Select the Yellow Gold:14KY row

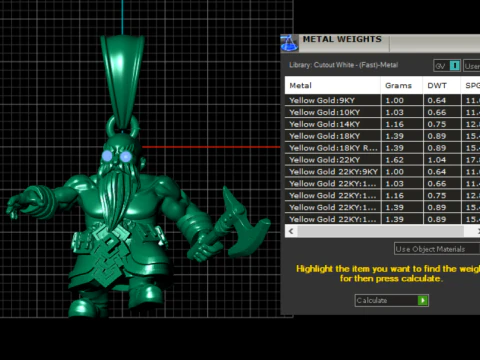[382, 124]
